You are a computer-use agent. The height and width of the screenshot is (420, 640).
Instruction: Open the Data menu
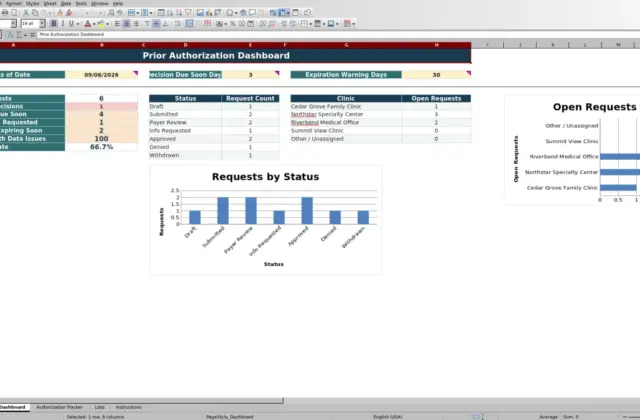click(x=66, y=3)
